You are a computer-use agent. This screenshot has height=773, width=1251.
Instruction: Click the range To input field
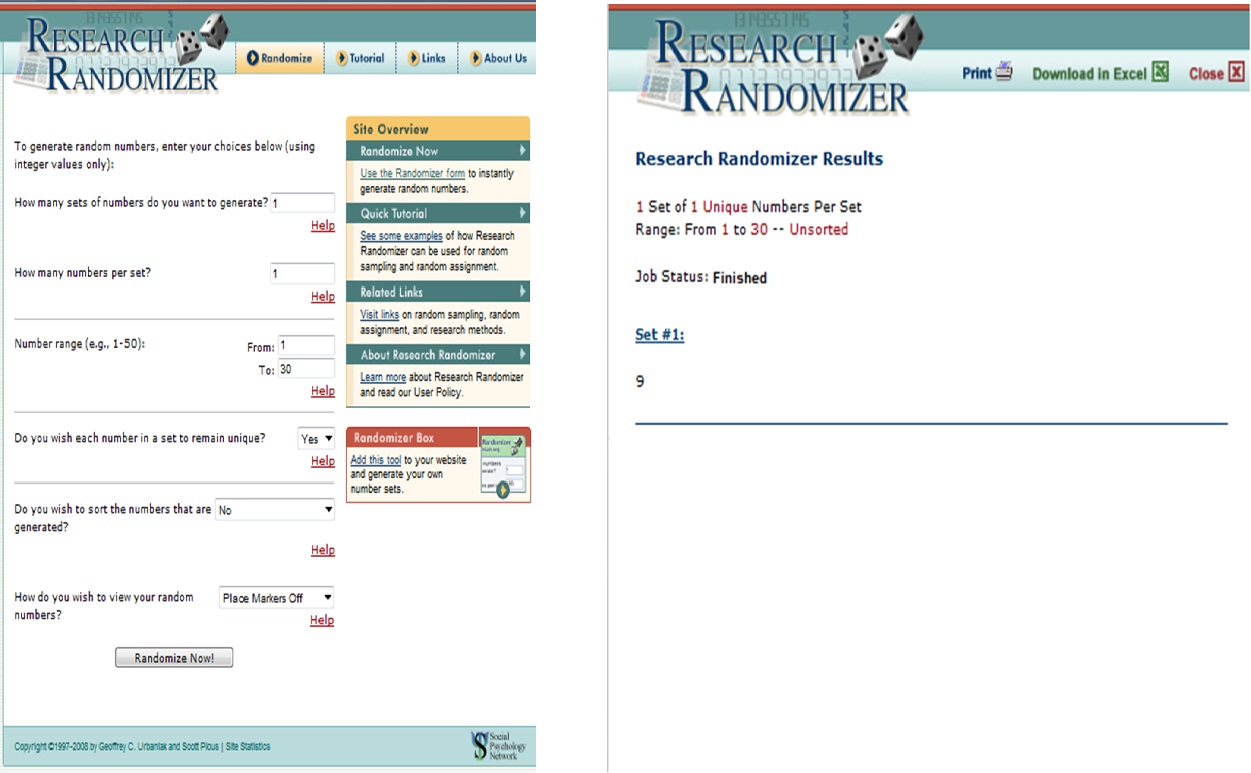(x=307, y=368)
